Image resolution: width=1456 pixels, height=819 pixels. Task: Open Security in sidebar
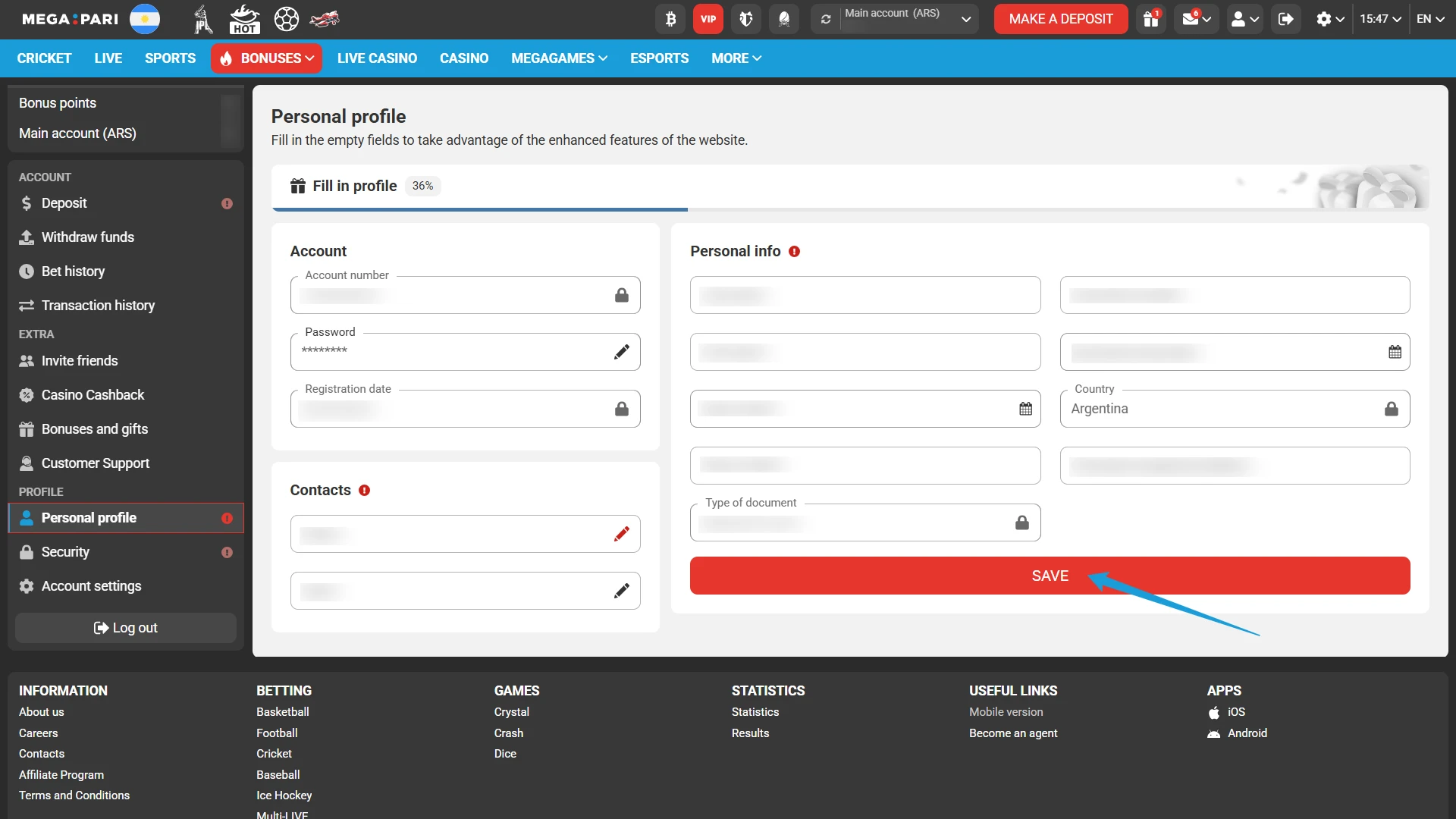[x=126, y=552]
